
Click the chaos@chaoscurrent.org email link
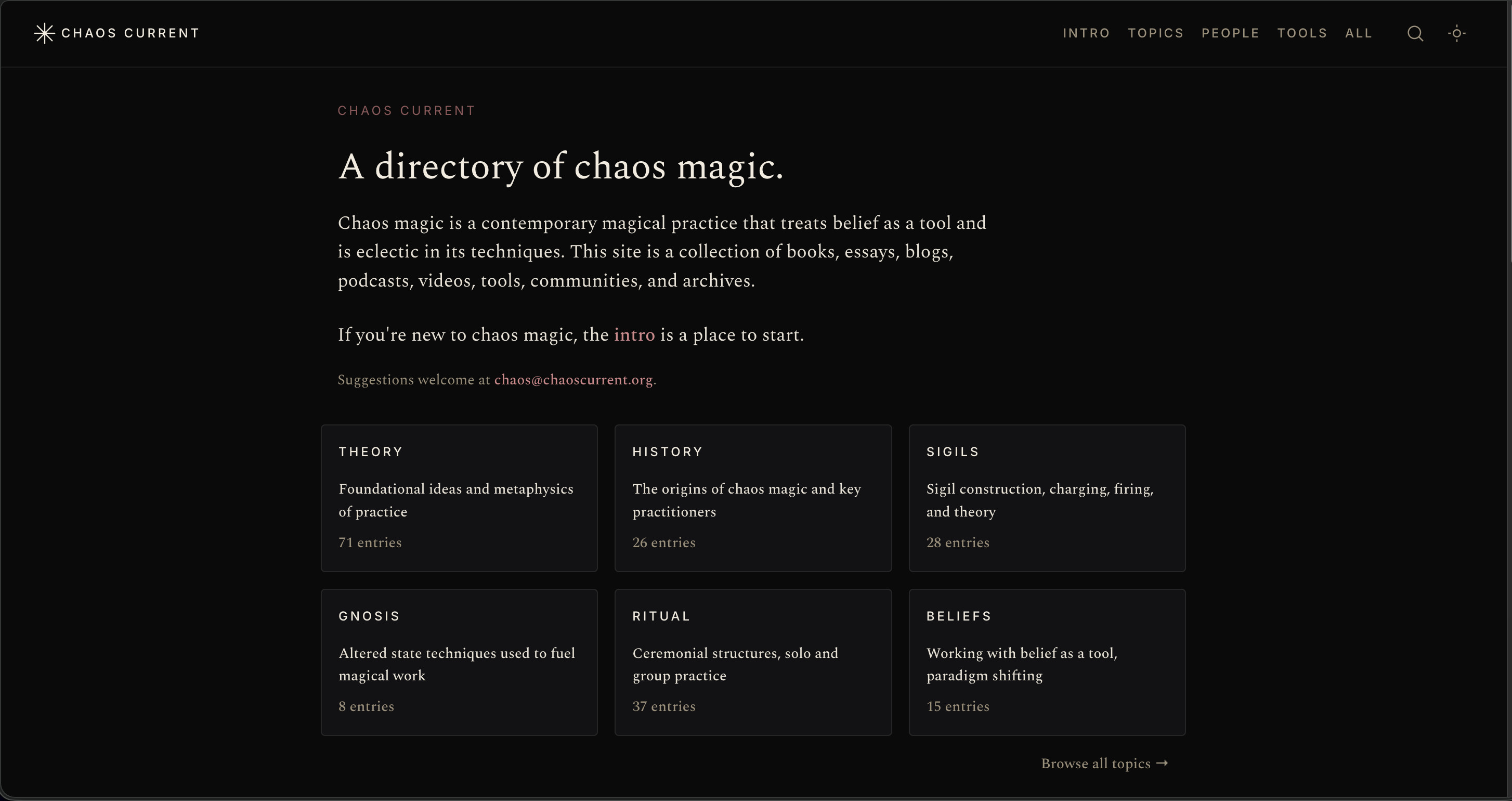573,380
